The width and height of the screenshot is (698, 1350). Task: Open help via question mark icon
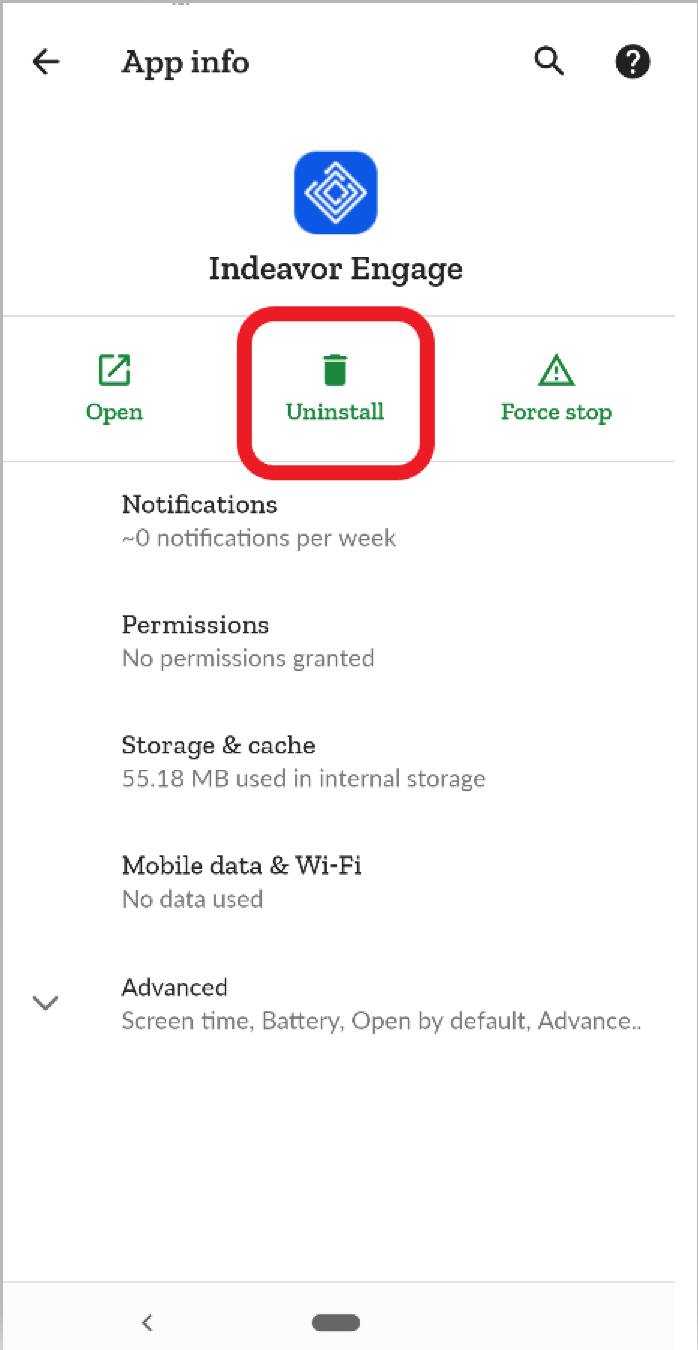[632, 62]
